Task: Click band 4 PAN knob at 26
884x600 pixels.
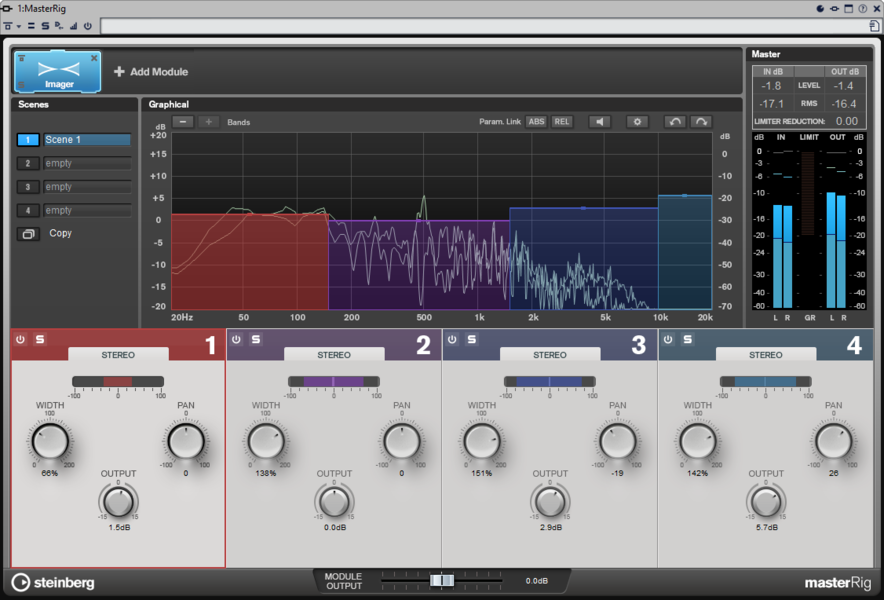Action: click(x=834, y=442)
